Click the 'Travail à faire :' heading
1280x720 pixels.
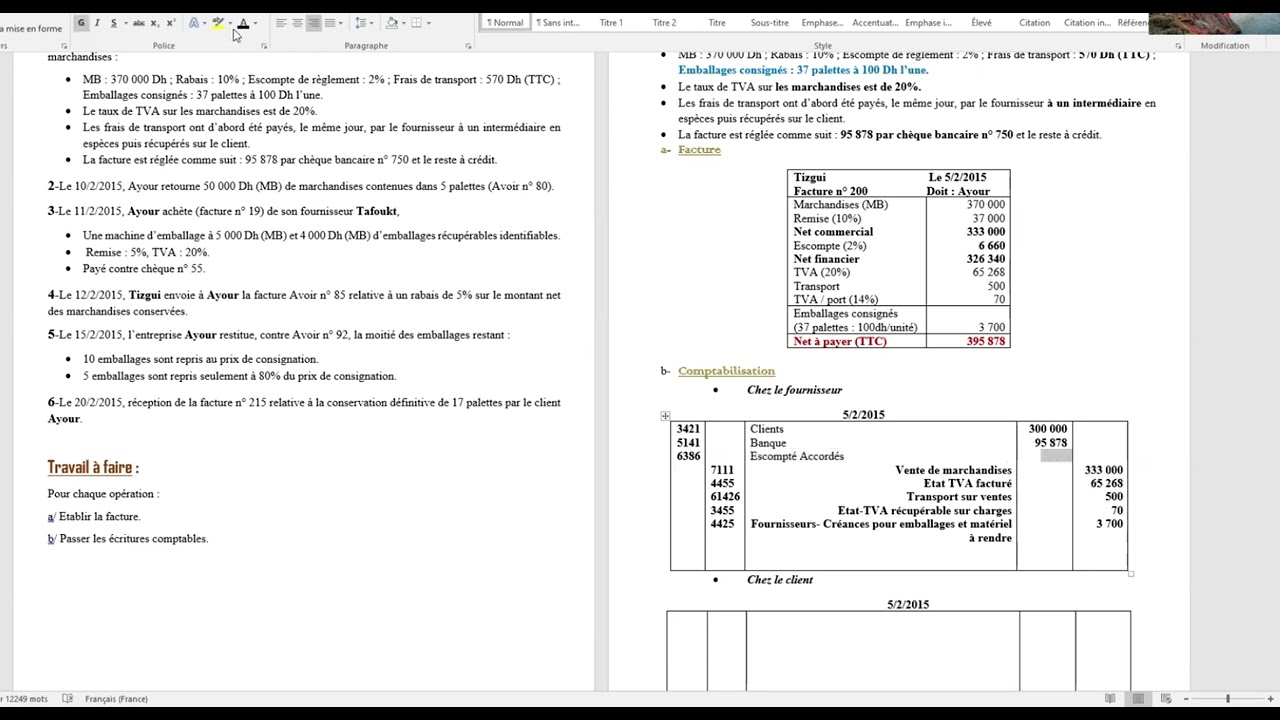(93, 467)
